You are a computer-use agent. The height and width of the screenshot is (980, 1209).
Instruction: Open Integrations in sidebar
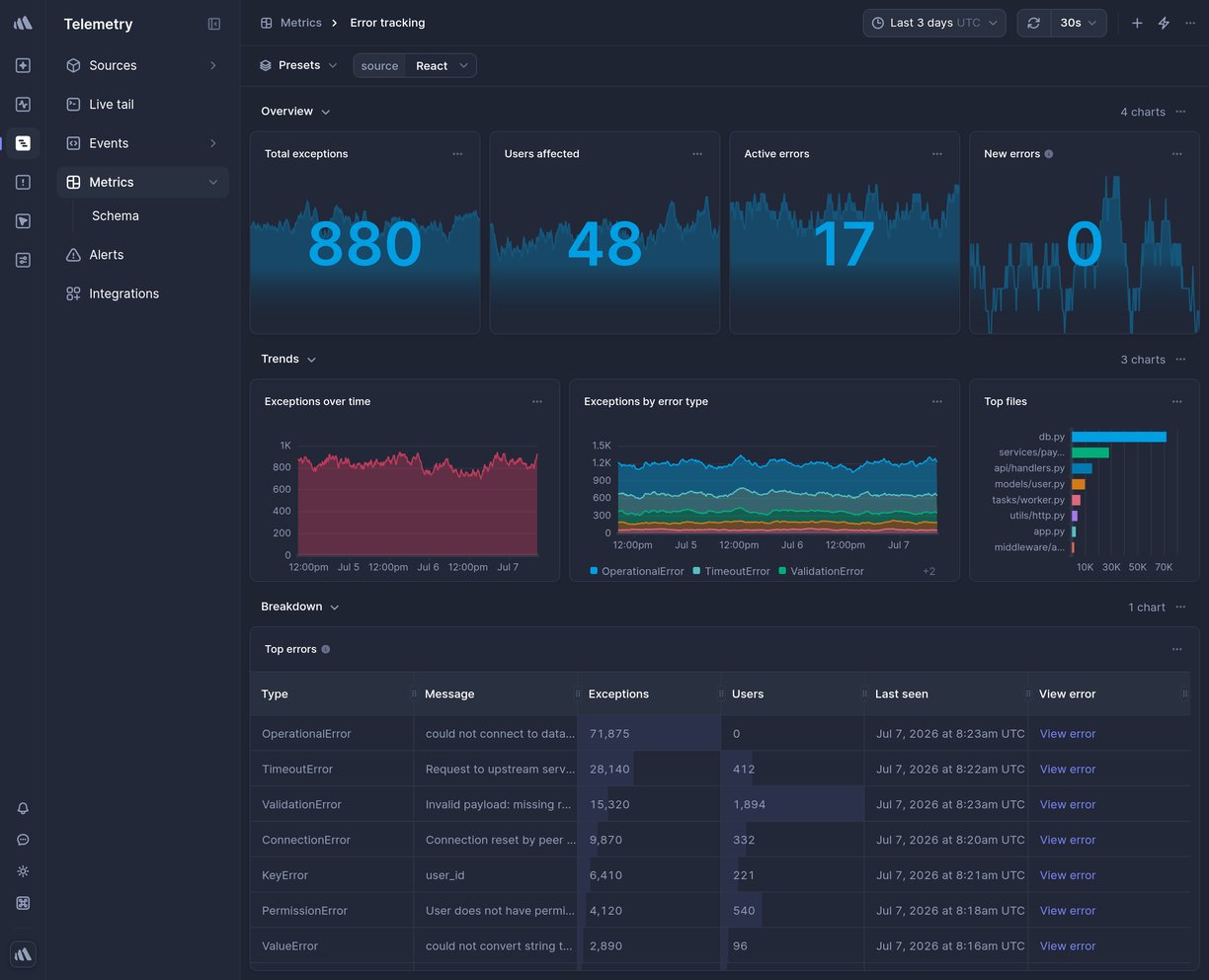[x=142, y=293]
